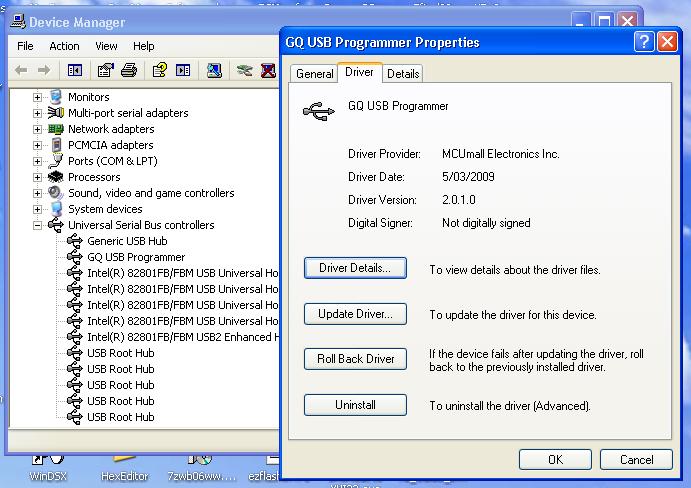Click the Generic USB Hub device icon

point(75,241)
